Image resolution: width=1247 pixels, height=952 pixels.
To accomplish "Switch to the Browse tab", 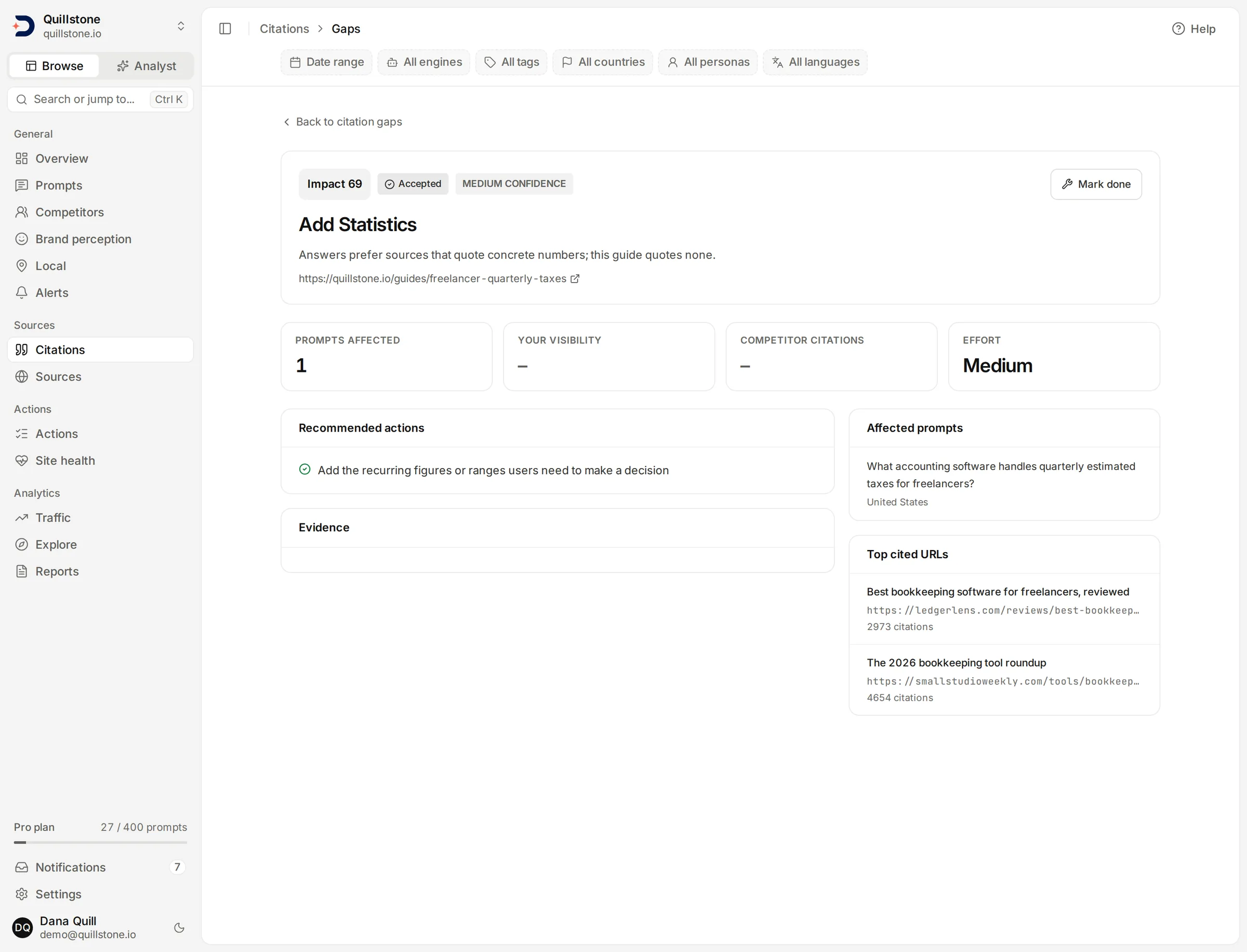I will (x=55, y=66).
